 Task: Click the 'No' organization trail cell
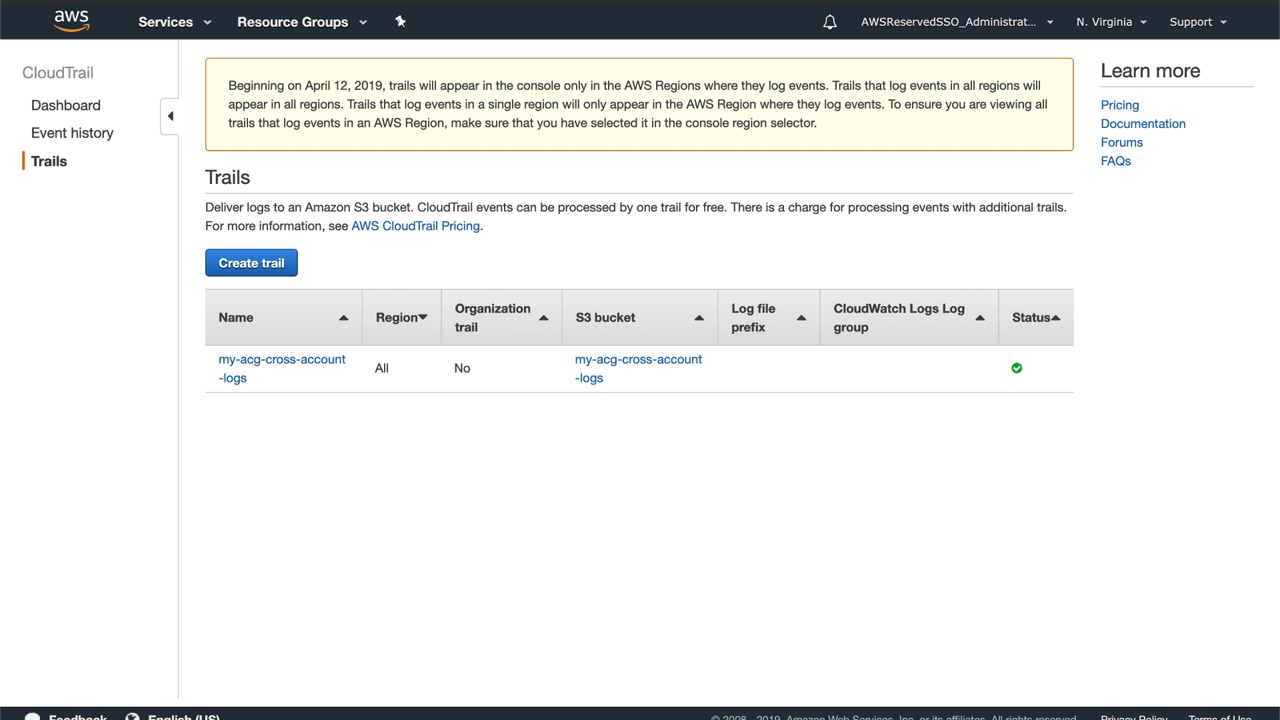[462, 368]
